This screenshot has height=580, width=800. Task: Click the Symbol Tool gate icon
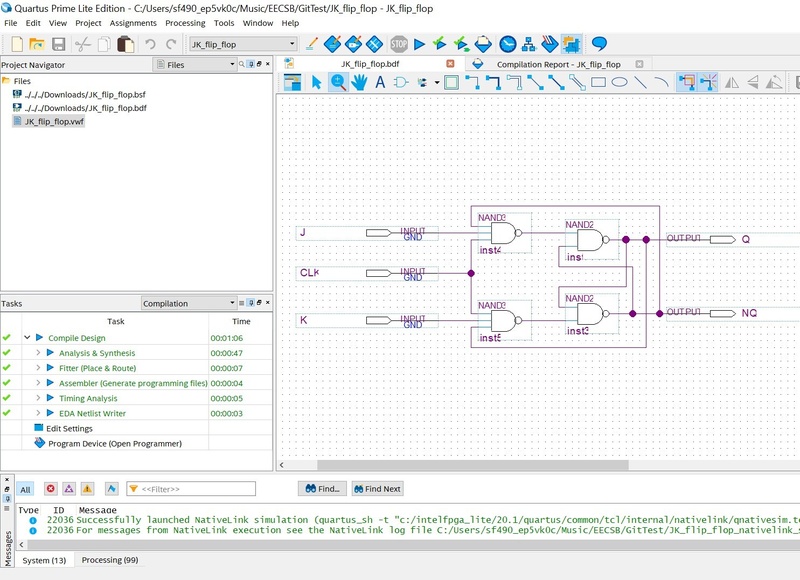pos(401,83)
